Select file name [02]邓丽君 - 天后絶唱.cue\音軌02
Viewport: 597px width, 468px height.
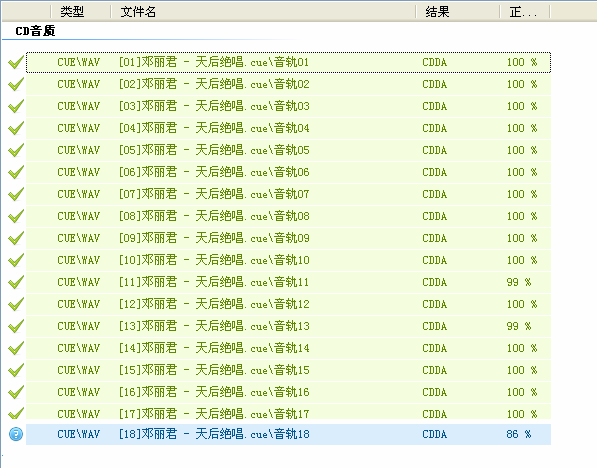[214, 84]
